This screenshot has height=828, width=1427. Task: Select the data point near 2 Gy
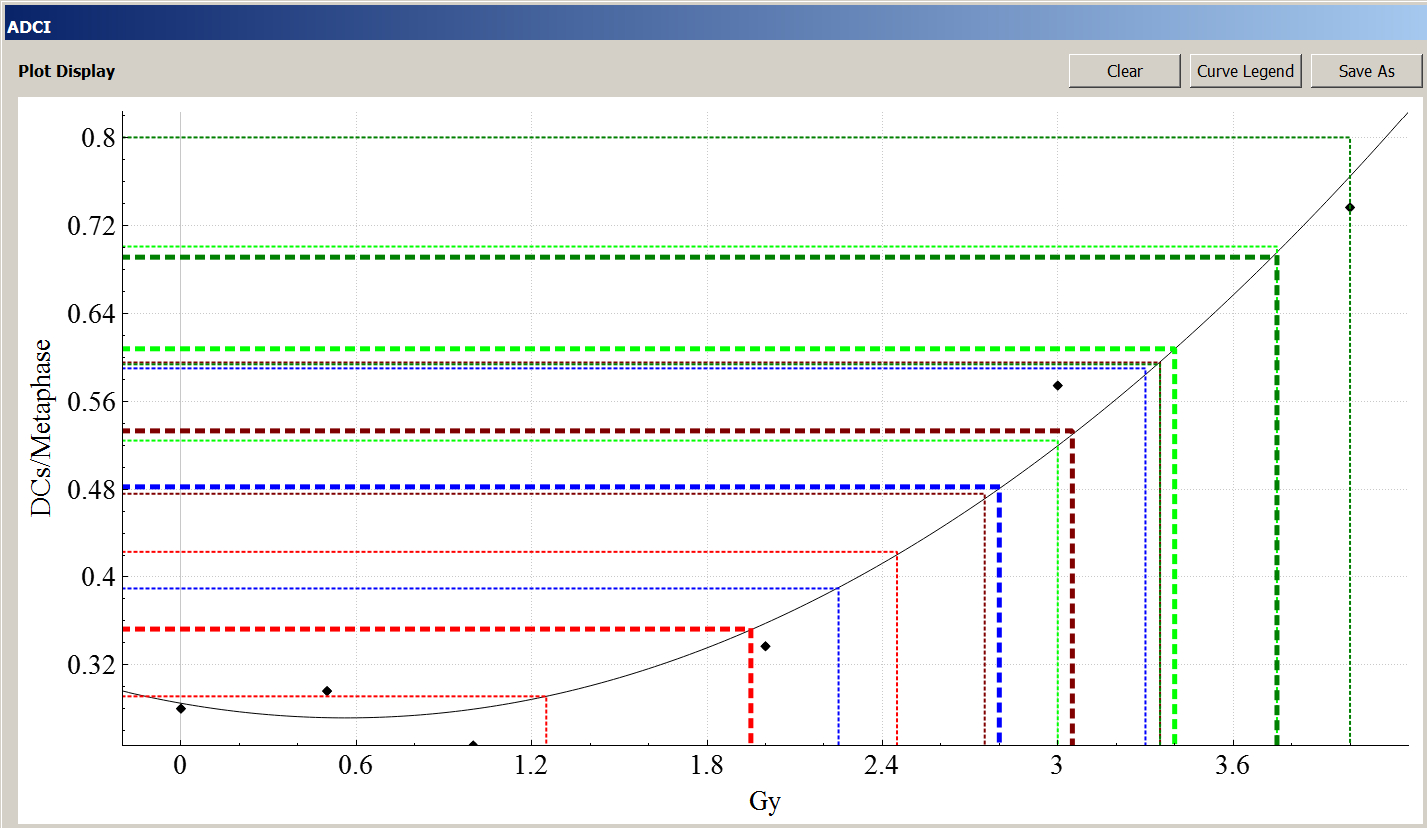(x=765, y=646)
